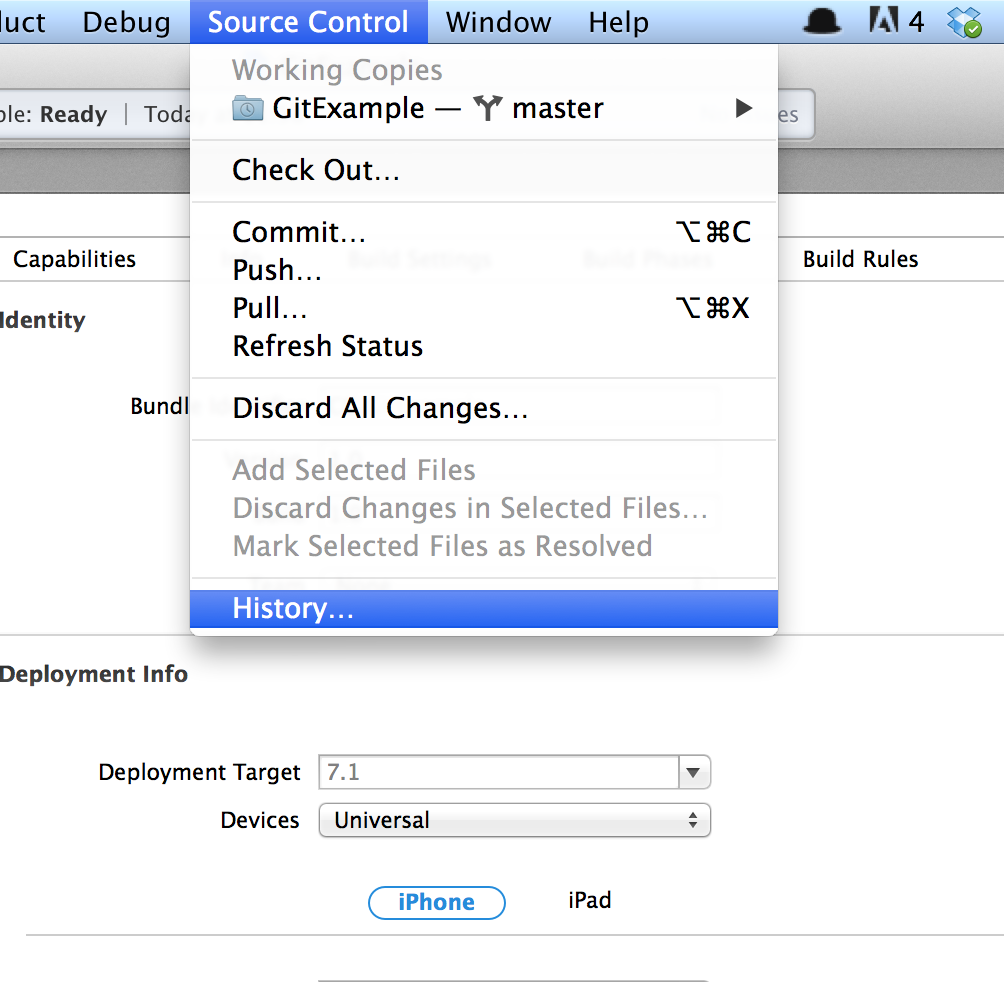Open the Build Rules tab

point(861,259)
